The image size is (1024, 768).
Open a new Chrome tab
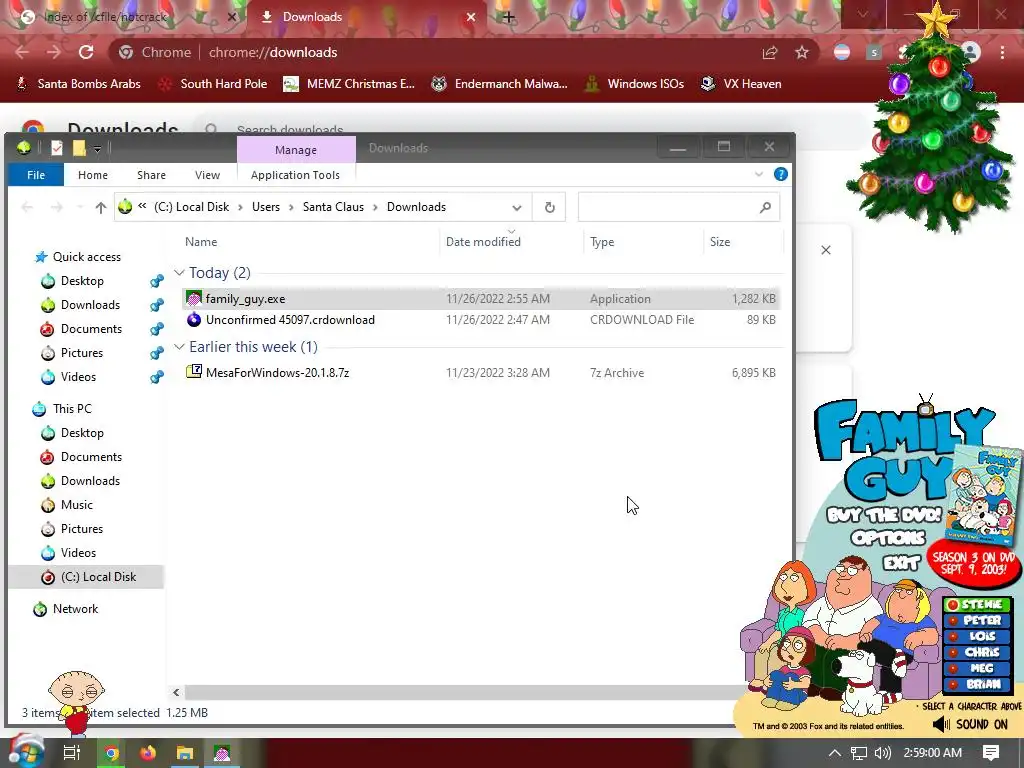pyautogui.click(x=509, y=17)
